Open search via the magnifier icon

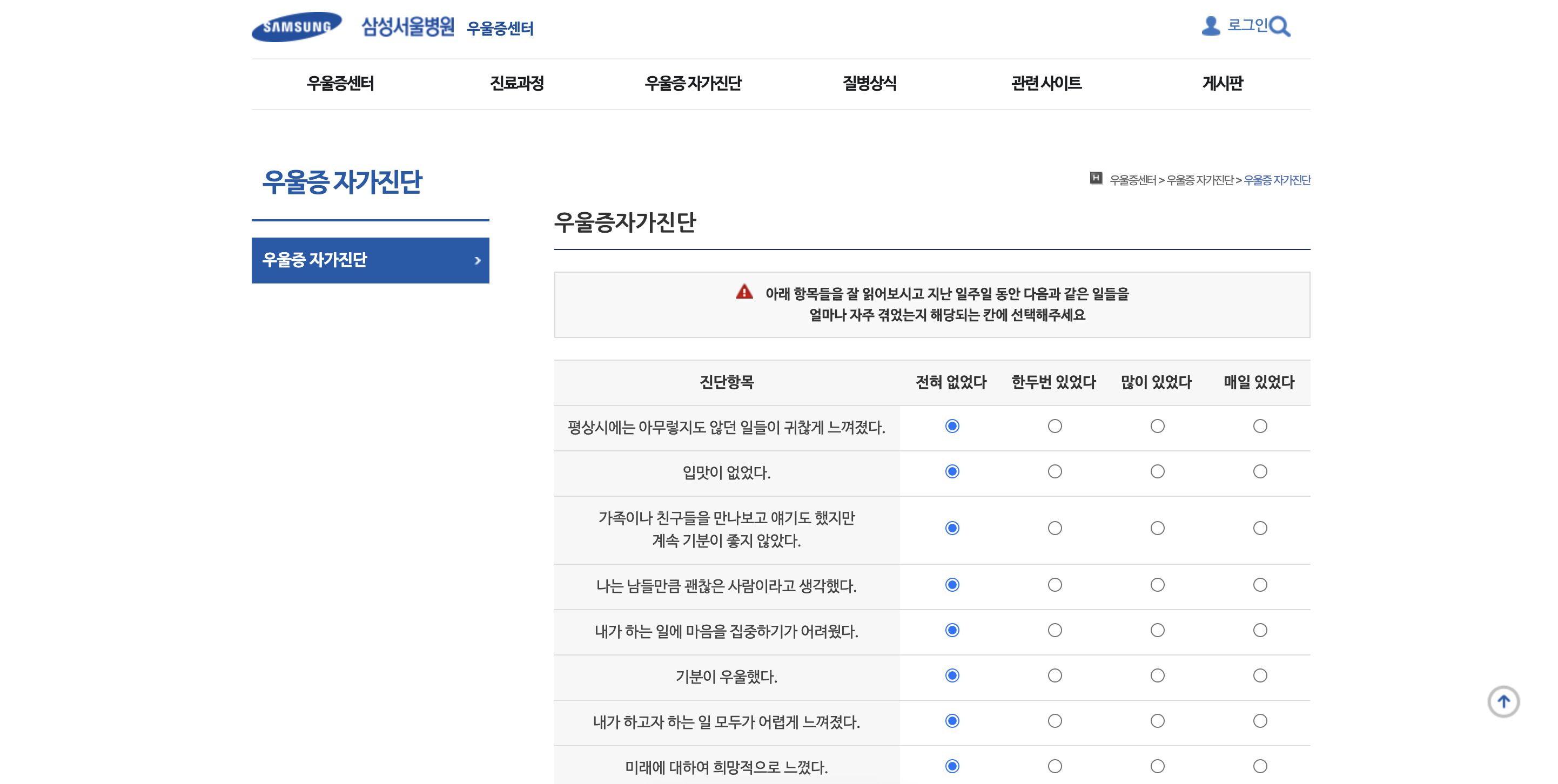point(1281,26)
